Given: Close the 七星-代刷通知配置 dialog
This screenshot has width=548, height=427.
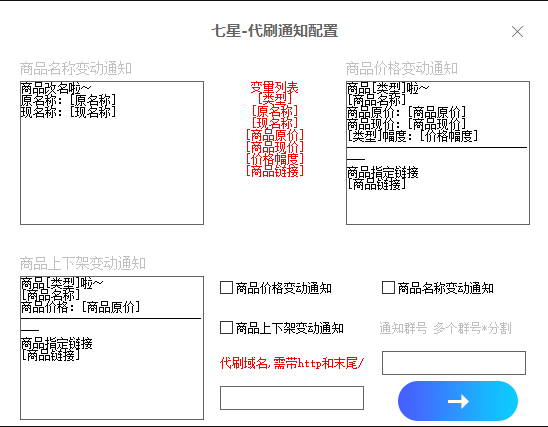Looking at the screenshot, I should 517,31.
